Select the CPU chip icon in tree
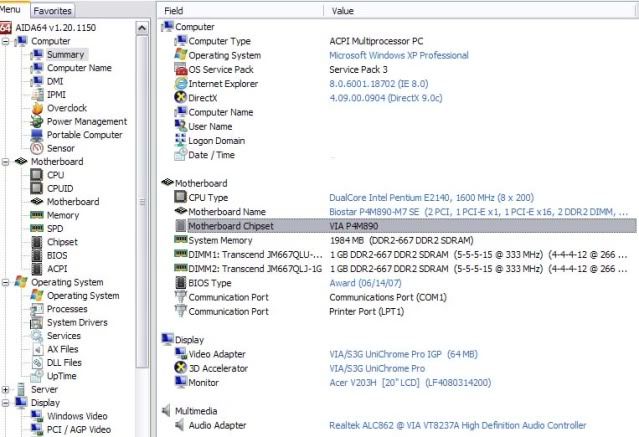Image resolution: width=639 pixels, height=437 pixels. [37, 175]
